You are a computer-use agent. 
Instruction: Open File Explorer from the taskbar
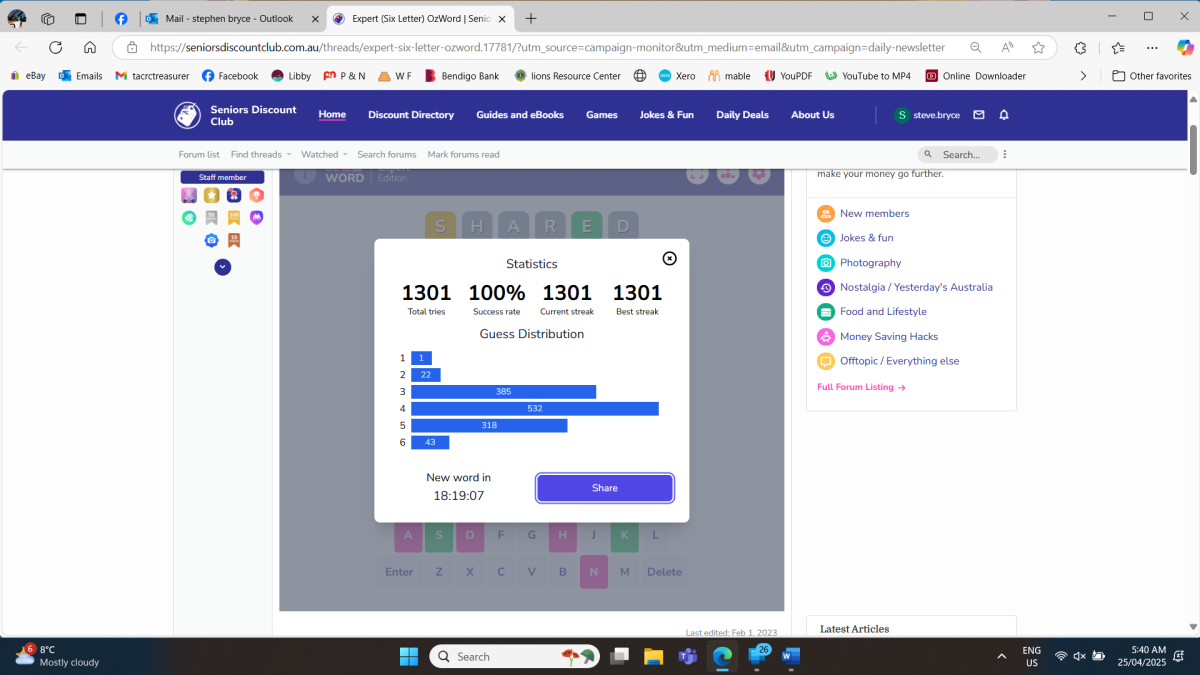653,656
